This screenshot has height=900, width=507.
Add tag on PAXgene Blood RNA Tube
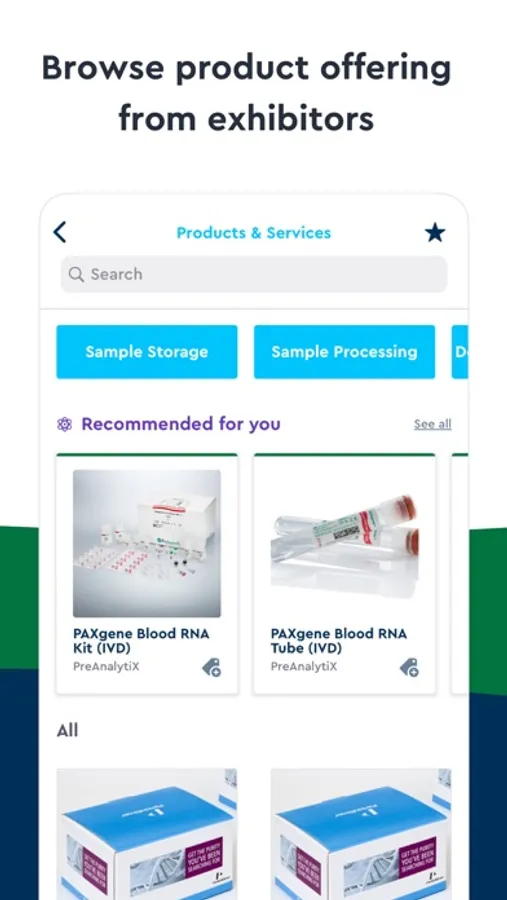pyautogui.click(x=409, y=668)
